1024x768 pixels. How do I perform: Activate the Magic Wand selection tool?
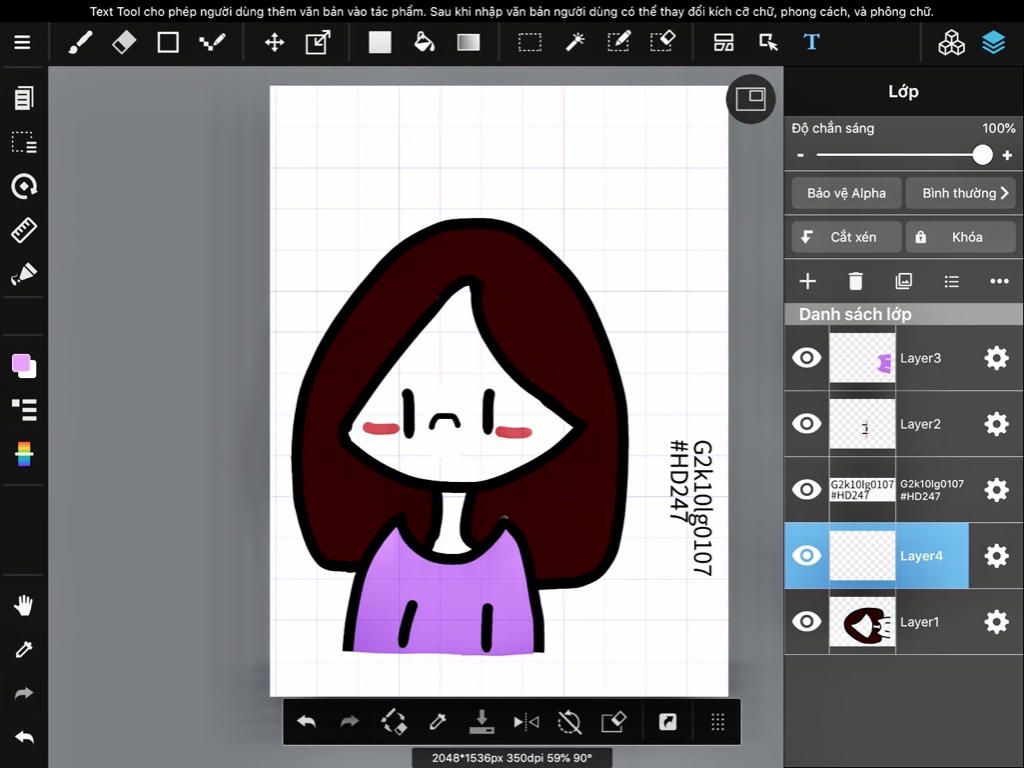575,43
